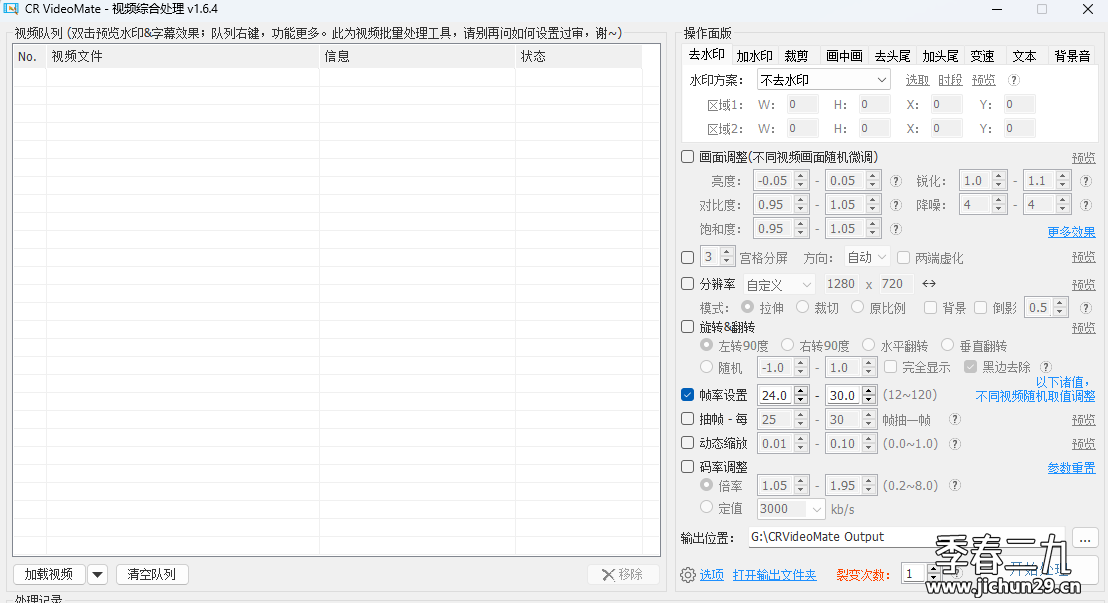1108x603 pixels.
Task: Click the 加载视频 button
Action: click(x=49, y=575)
